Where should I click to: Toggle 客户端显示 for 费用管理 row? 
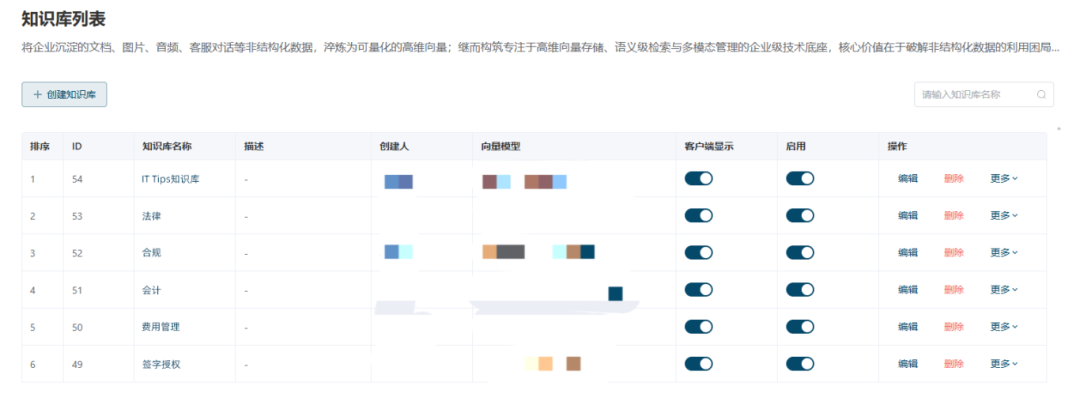(x=698, y=326)
